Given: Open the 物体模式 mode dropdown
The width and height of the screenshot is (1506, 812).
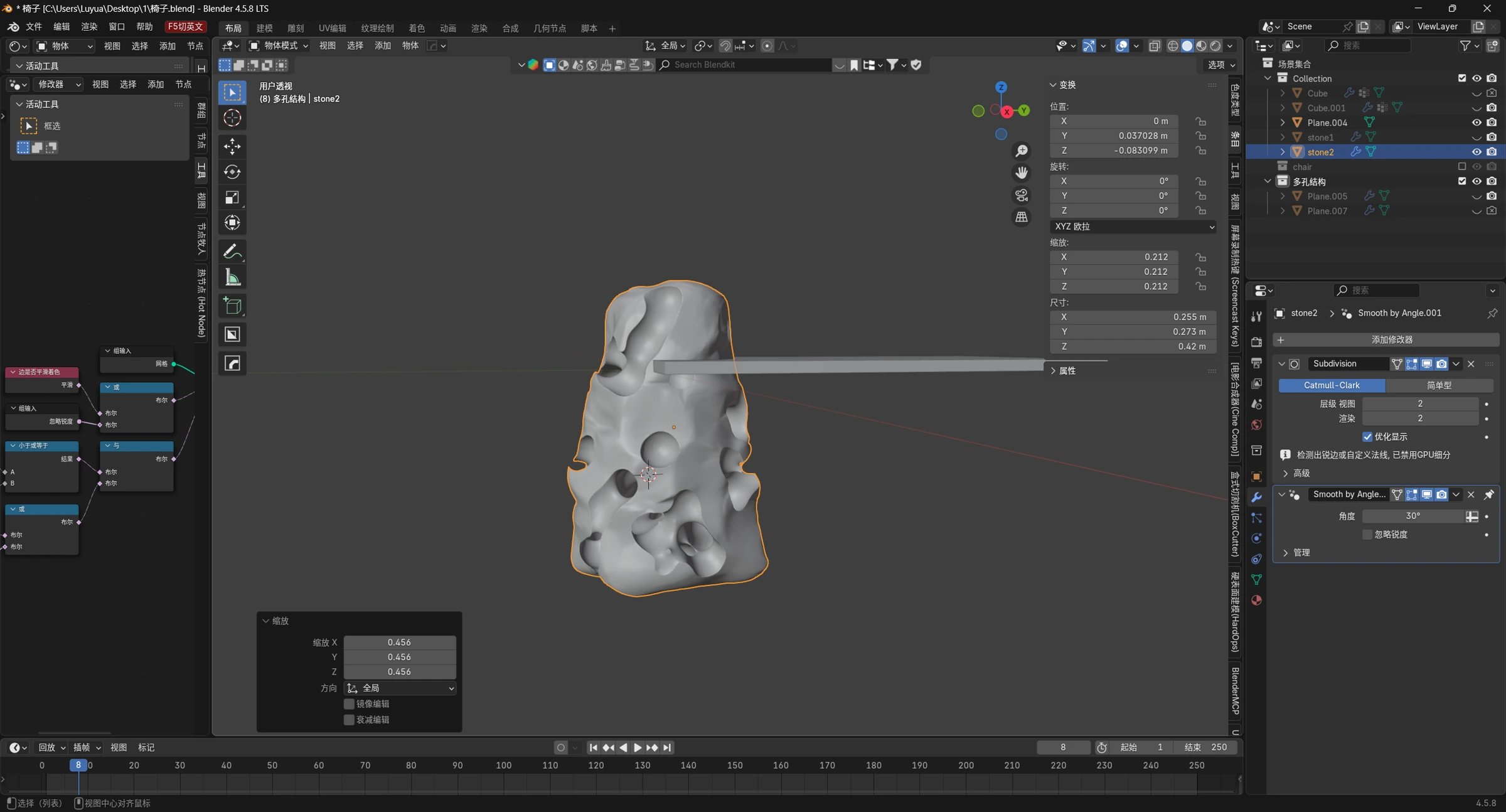Looking at the screenshot, I should pyautogui.click(x=279, y=46).
